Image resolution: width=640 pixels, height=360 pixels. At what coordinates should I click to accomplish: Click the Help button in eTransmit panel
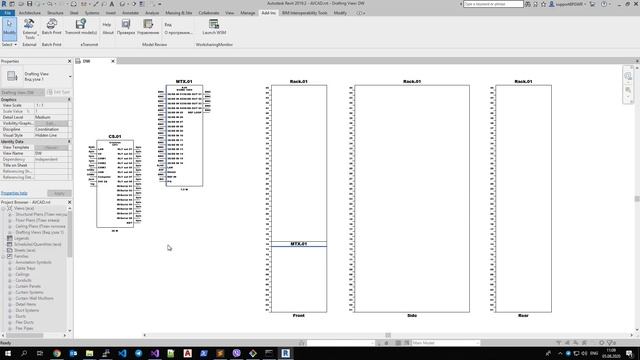[107, 24]
